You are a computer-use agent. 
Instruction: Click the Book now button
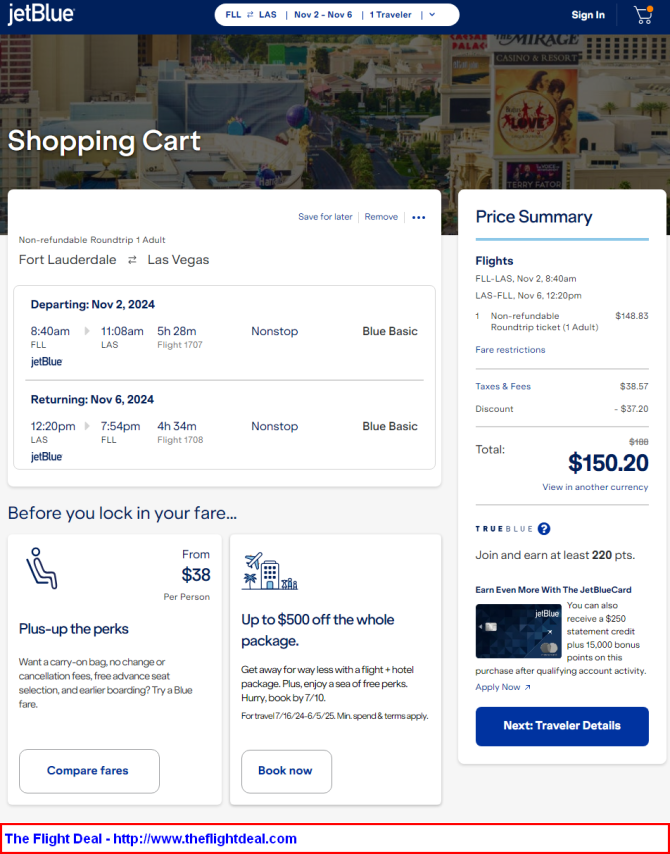click(287, 771)
